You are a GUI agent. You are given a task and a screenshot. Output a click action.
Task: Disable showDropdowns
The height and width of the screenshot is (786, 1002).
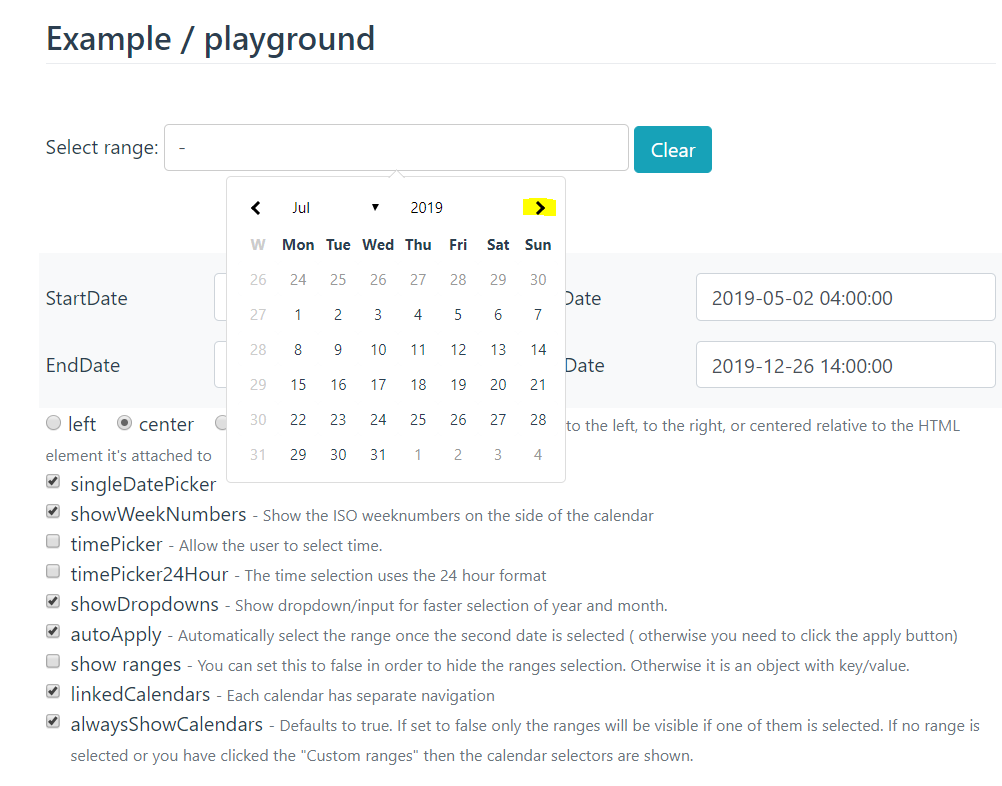pos(52,601)
